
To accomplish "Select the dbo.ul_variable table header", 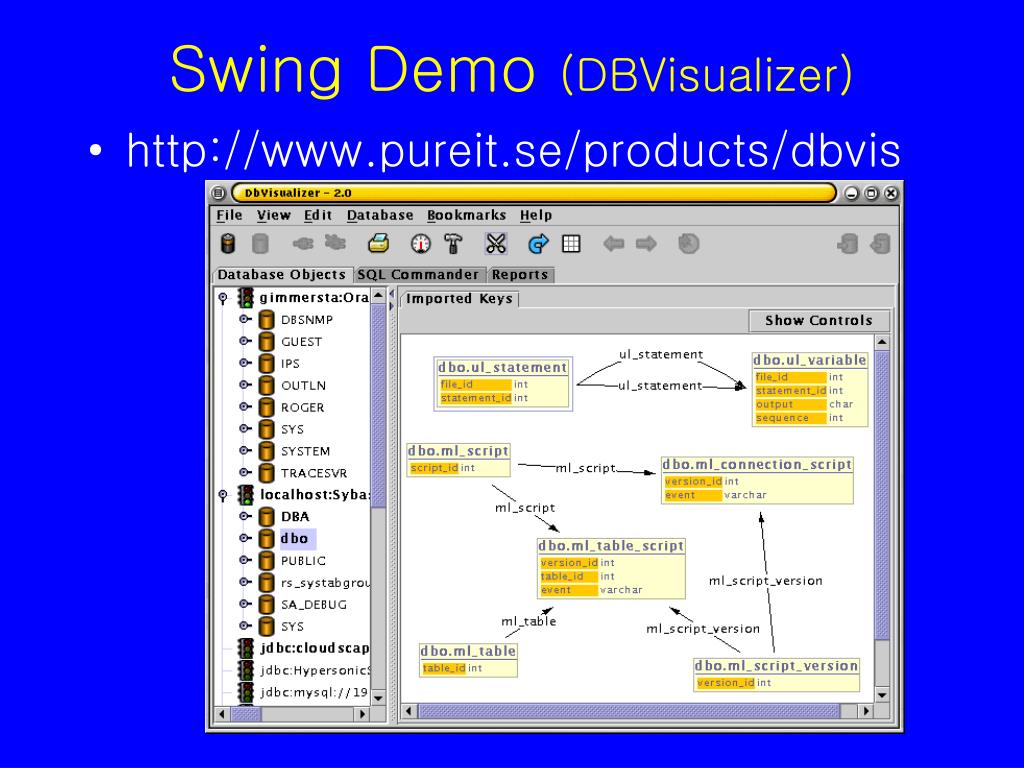I will [x=810, y=360].
